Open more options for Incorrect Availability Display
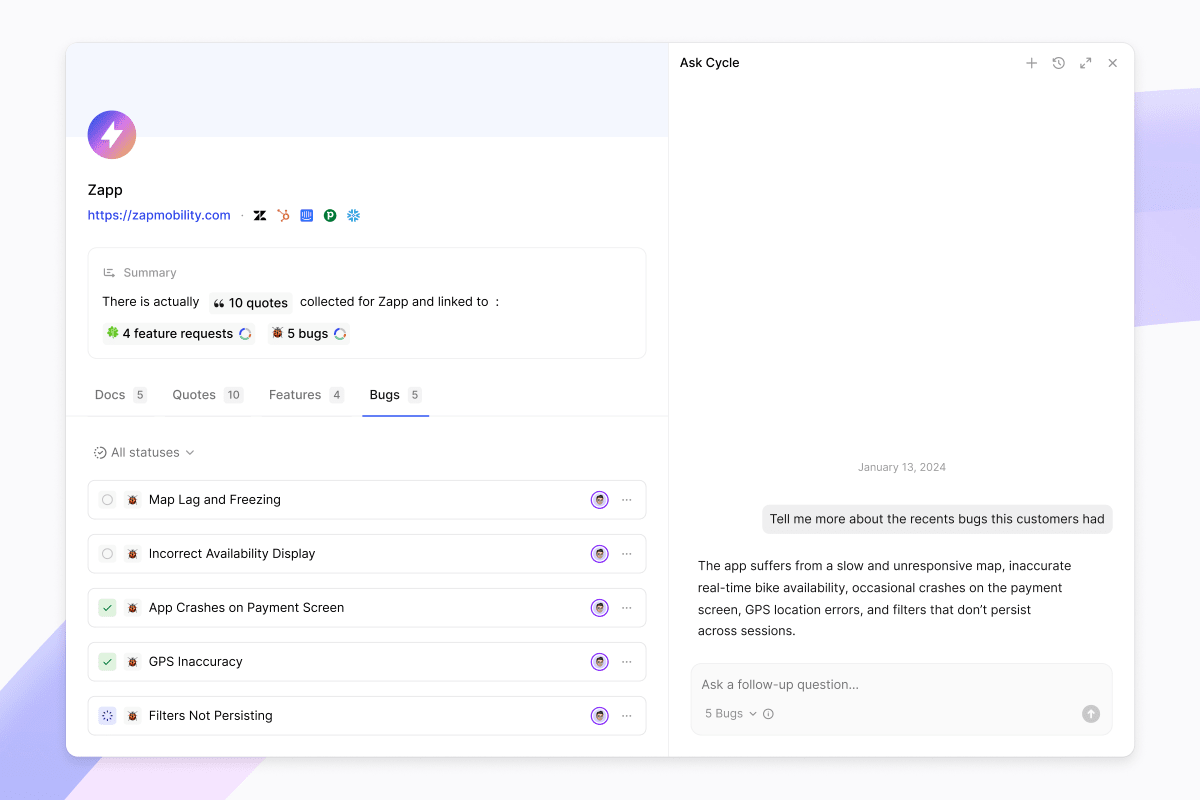The image size is (1200, 800). [x=627, y=554]
